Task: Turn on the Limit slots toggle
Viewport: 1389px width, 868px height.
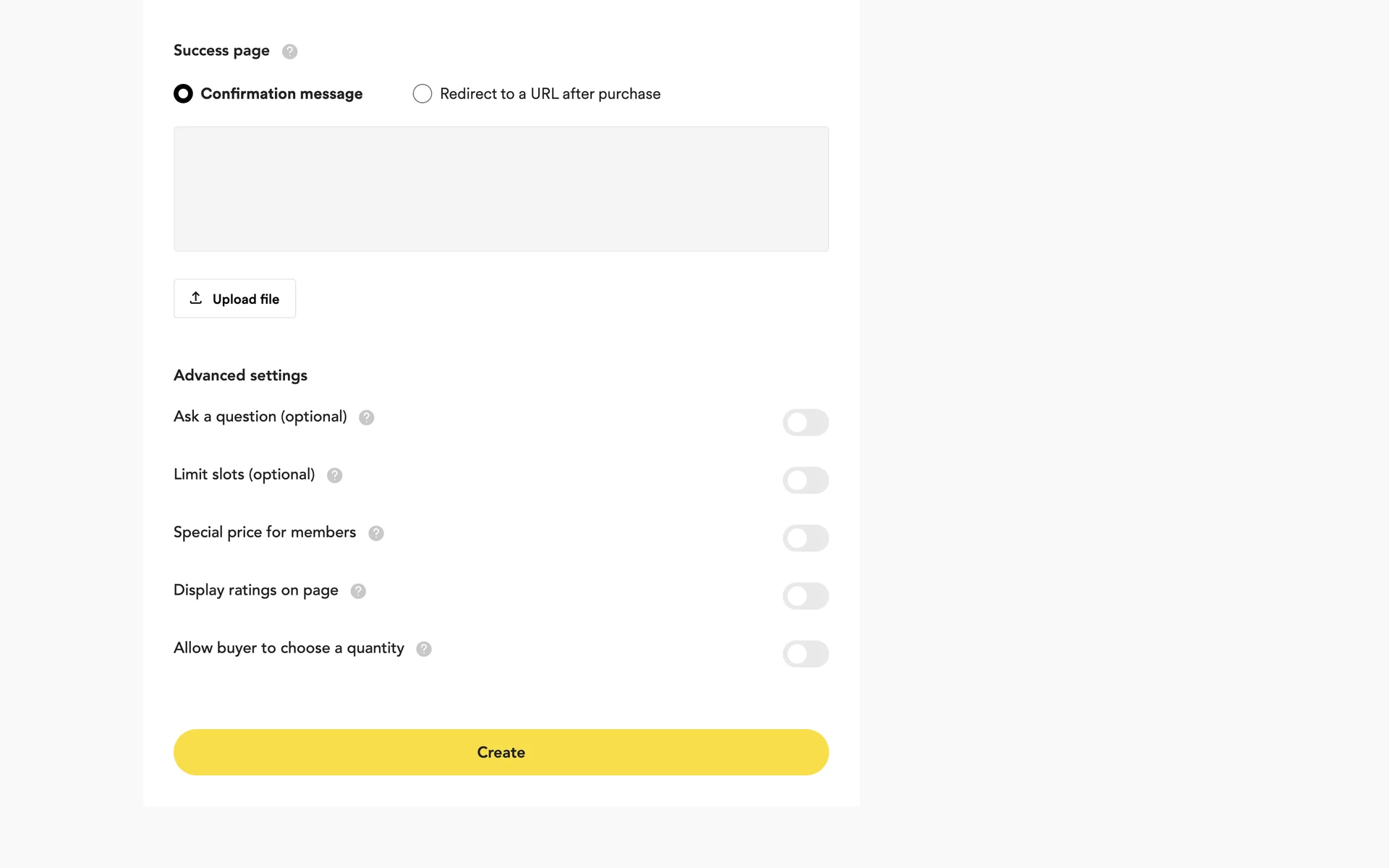Action: [805, 480]
